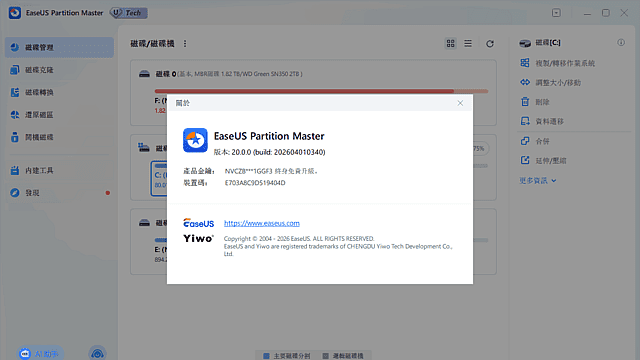Viewport: 640px width, 360px height.
Task: Open the easeus.com website link
Action: (x=262, y=223)
